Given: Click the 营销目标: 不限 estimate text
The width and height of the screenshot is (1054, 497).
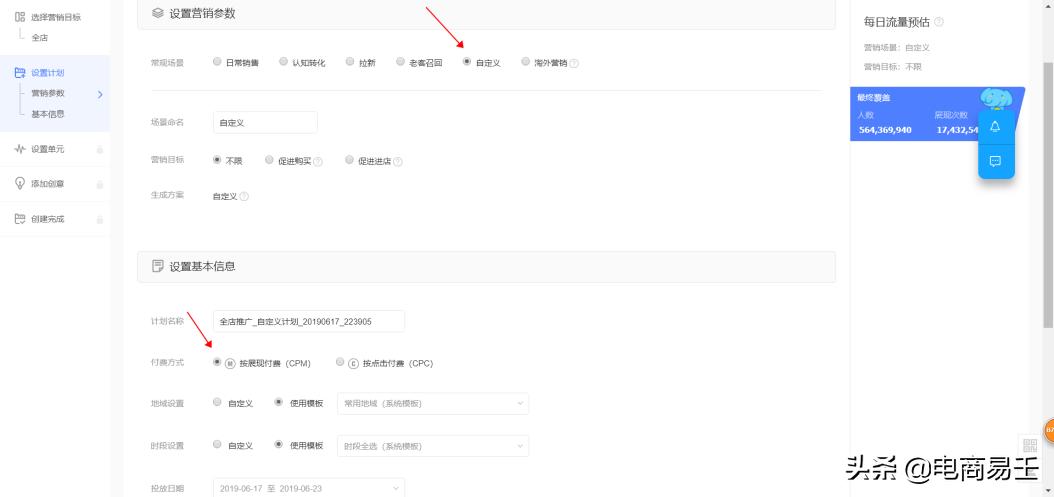Looking at the screenshot, I should (892, 67).
